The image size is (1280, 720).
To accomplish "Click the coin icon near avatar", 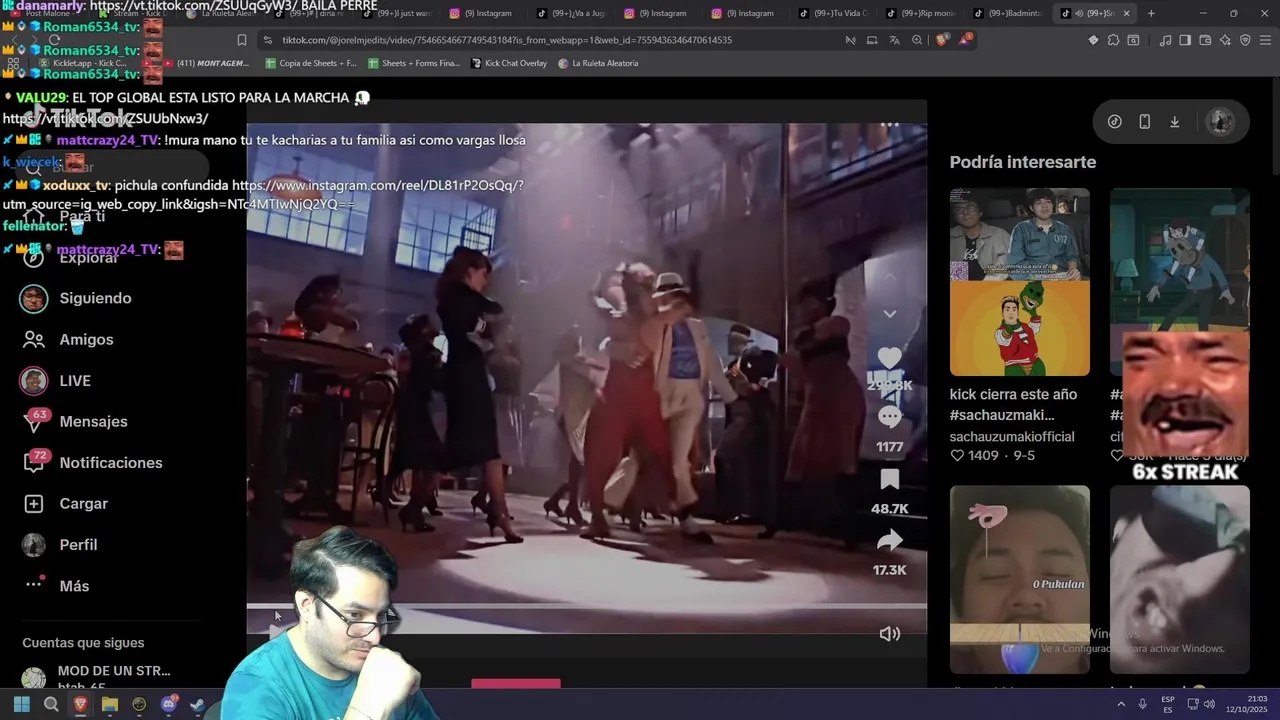I will pos(1115,122).
